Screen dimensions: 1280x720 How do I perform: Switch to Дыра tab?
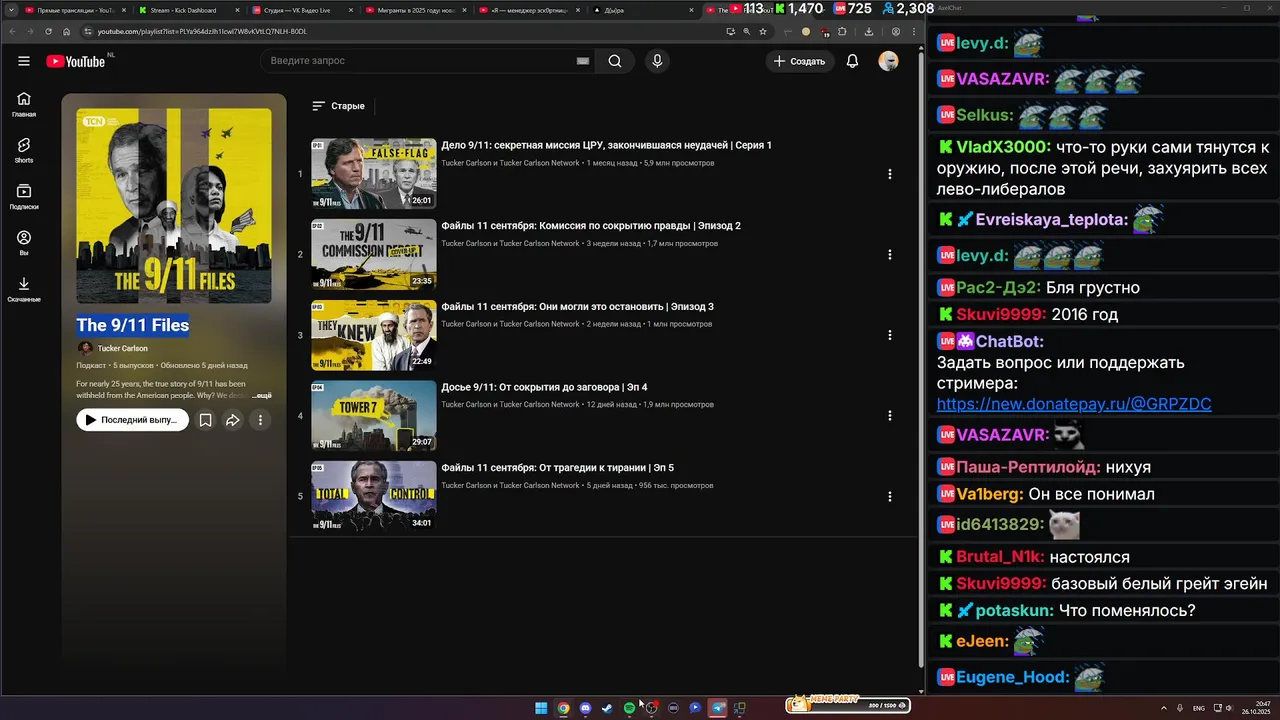point(643,10)
